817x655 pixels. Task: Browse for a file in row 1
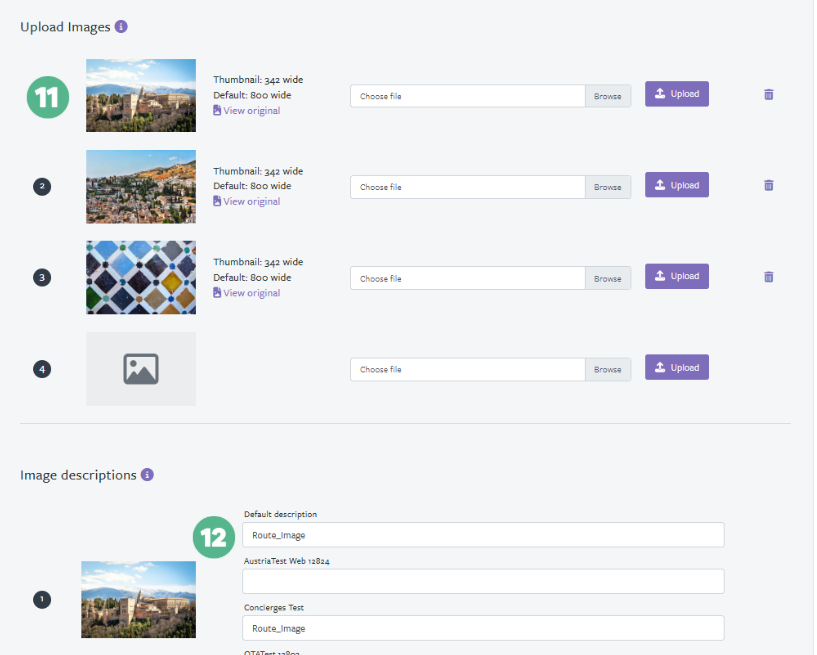[x=607, y=96]
